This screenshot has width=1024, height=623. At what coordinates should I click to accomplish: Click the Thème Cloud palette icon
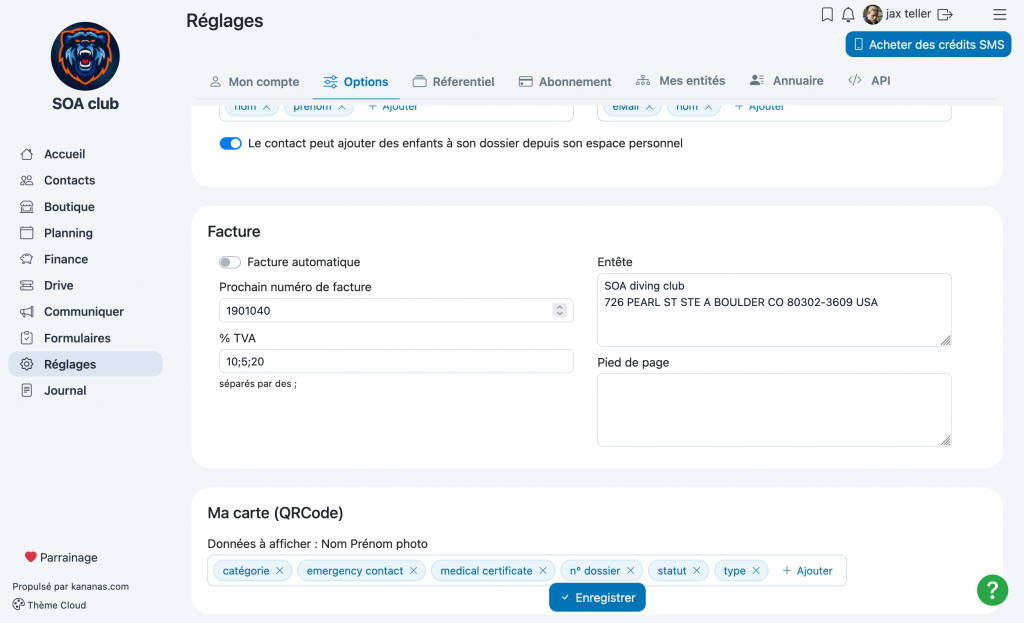click(18, 605)
